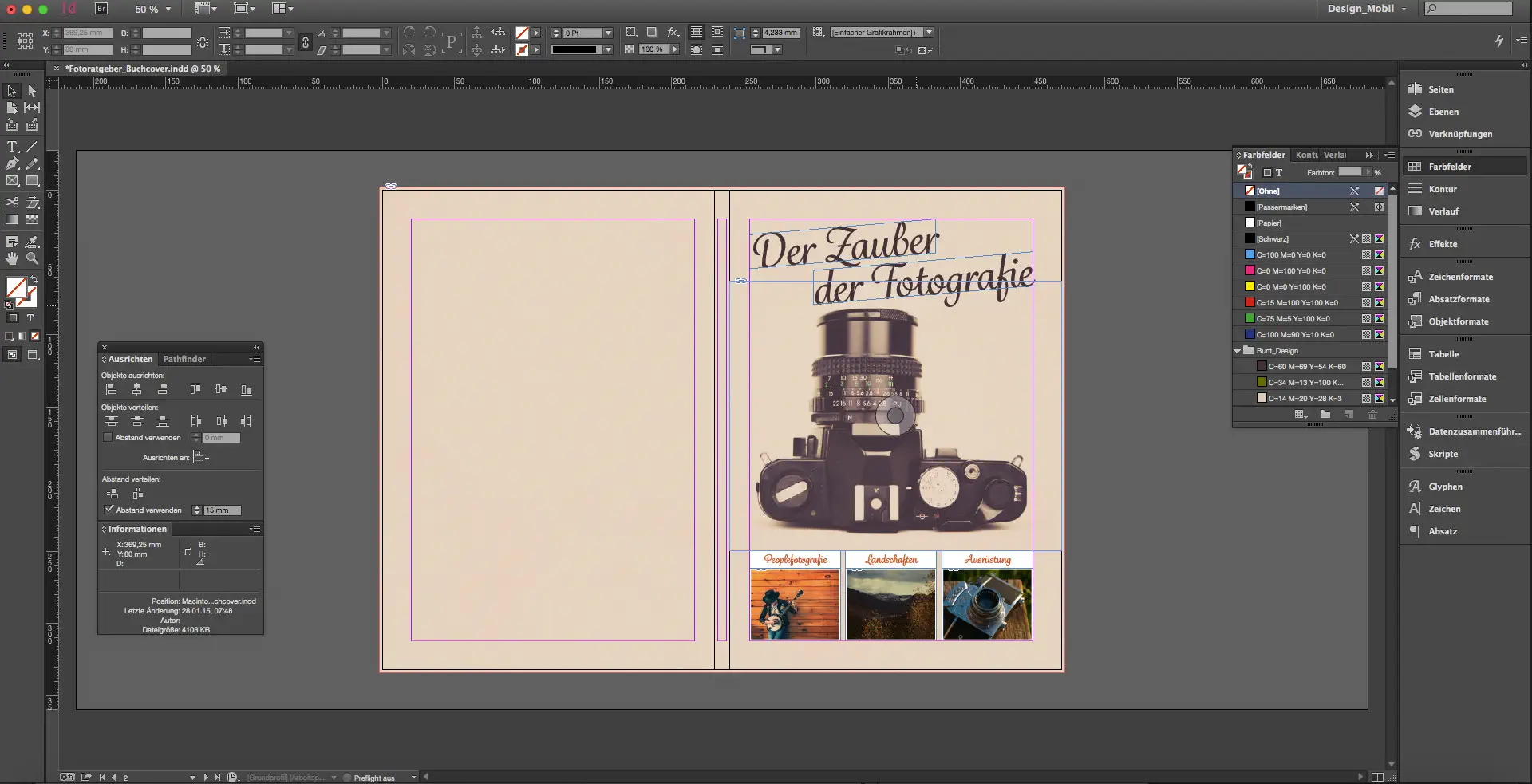This screenshot has width=1532, height=784.
Task: Enable Abstand verwenden under Objekte verteilen
Action: pos(109,437)
